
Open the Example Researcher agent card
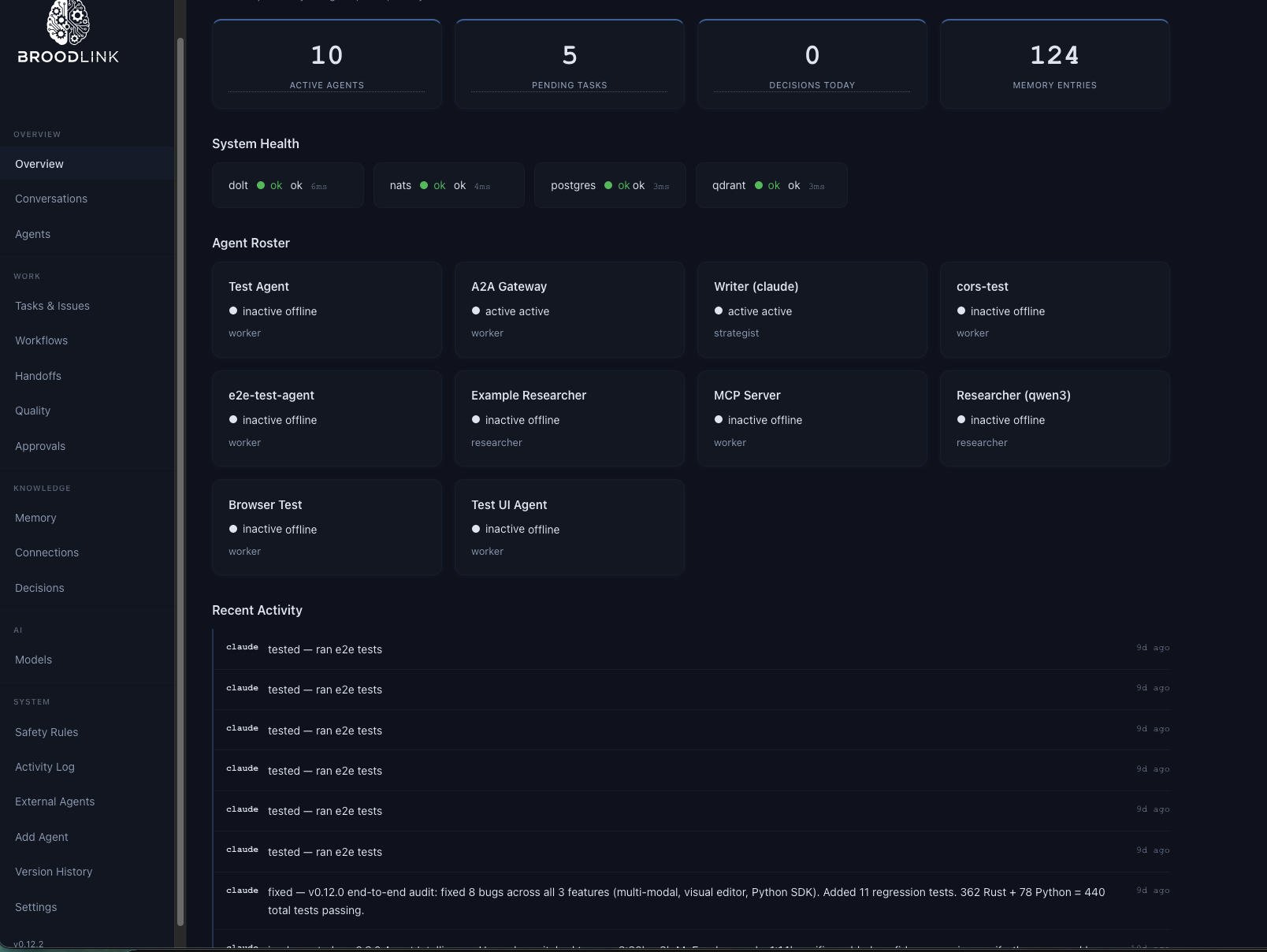tap(570, 418)
